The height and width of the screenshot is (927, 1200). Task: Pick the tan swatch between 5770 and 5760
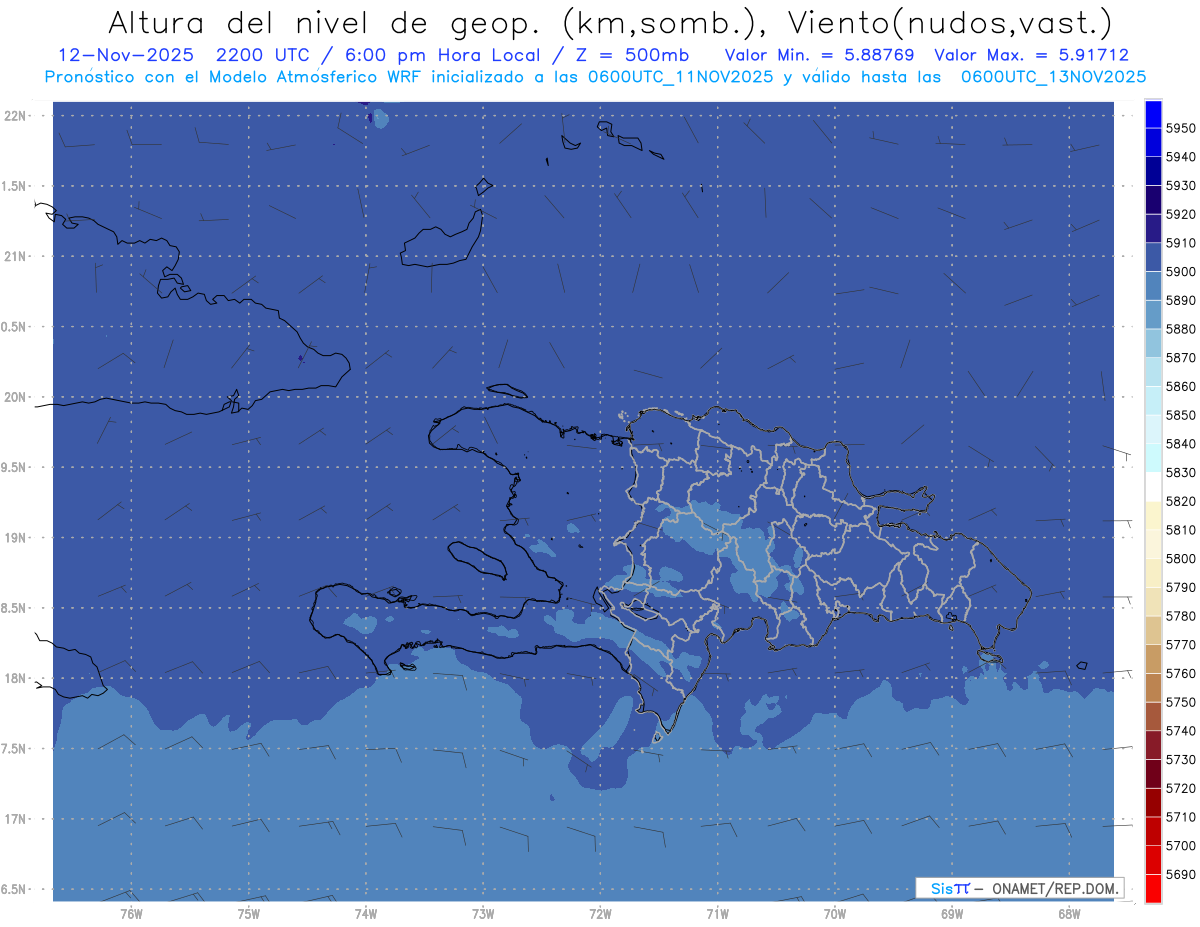pyautogui.click(x=1153, y=659)
